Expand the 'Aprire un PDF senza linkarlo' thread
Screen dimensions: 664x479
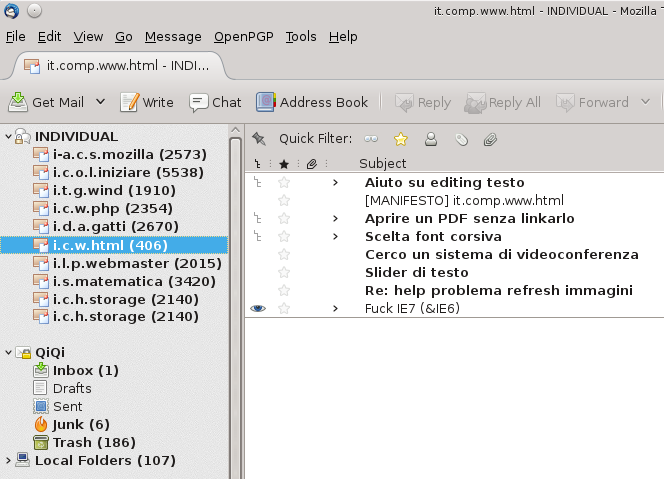[x=335, y=219]
